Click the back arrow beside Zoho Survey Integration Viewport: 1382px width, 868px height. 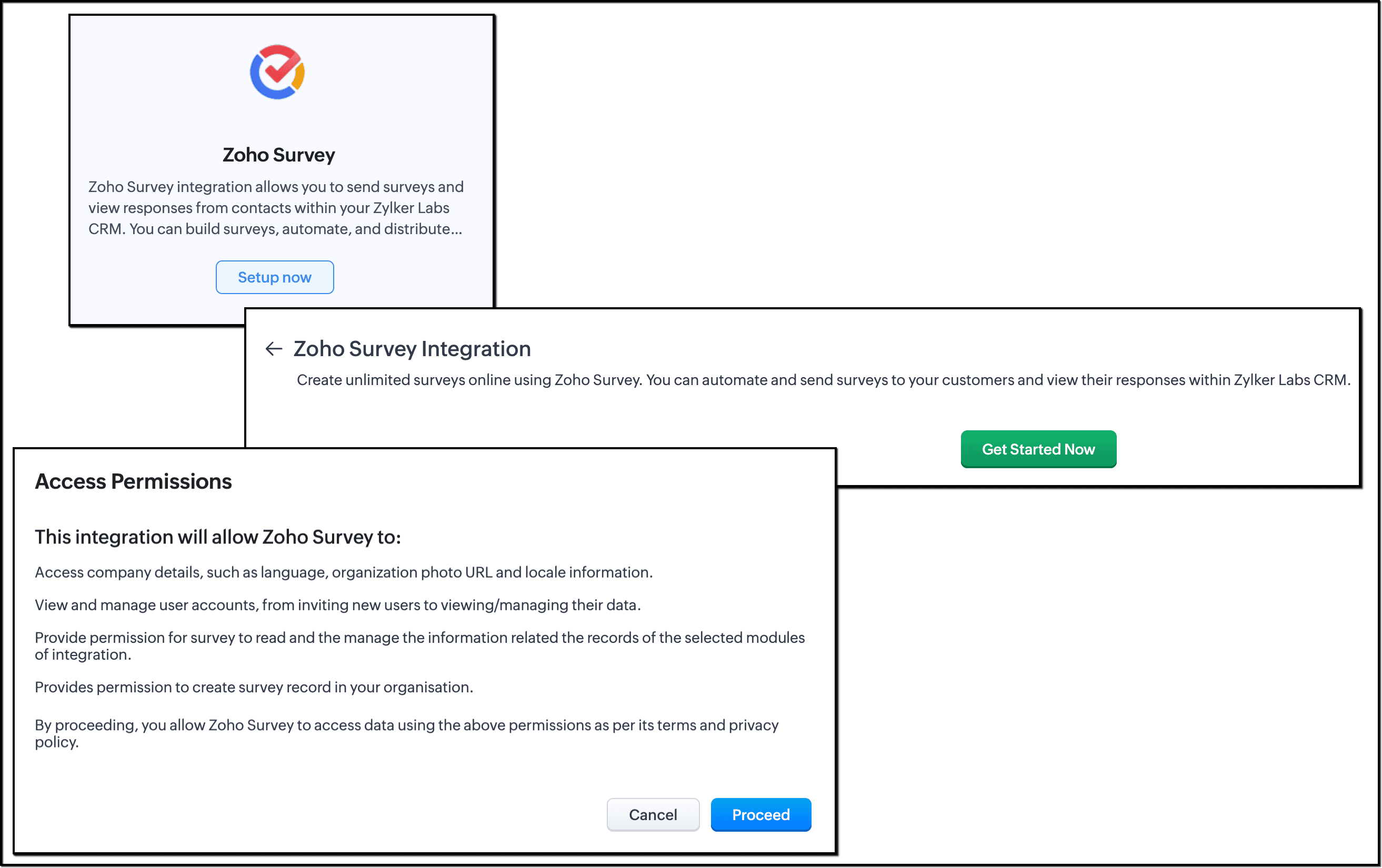pos(274,349)
